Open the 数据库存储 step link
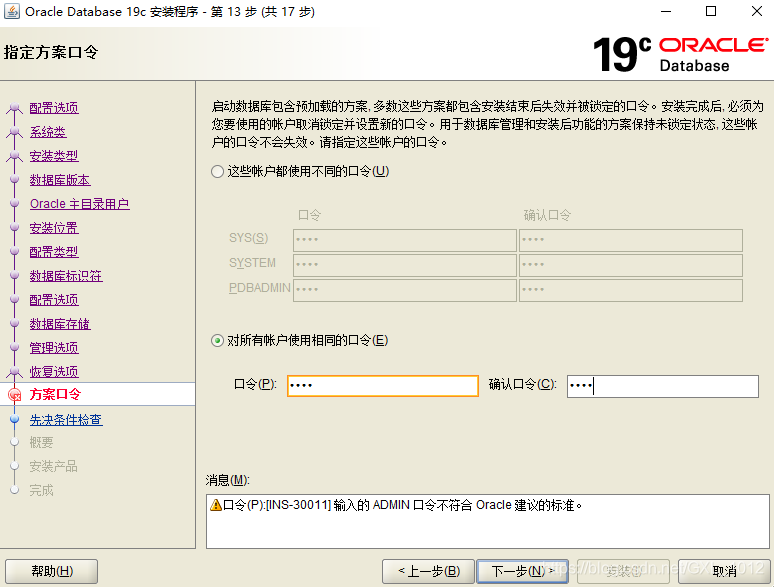This screenshot has width=774, height=587. 60,324
